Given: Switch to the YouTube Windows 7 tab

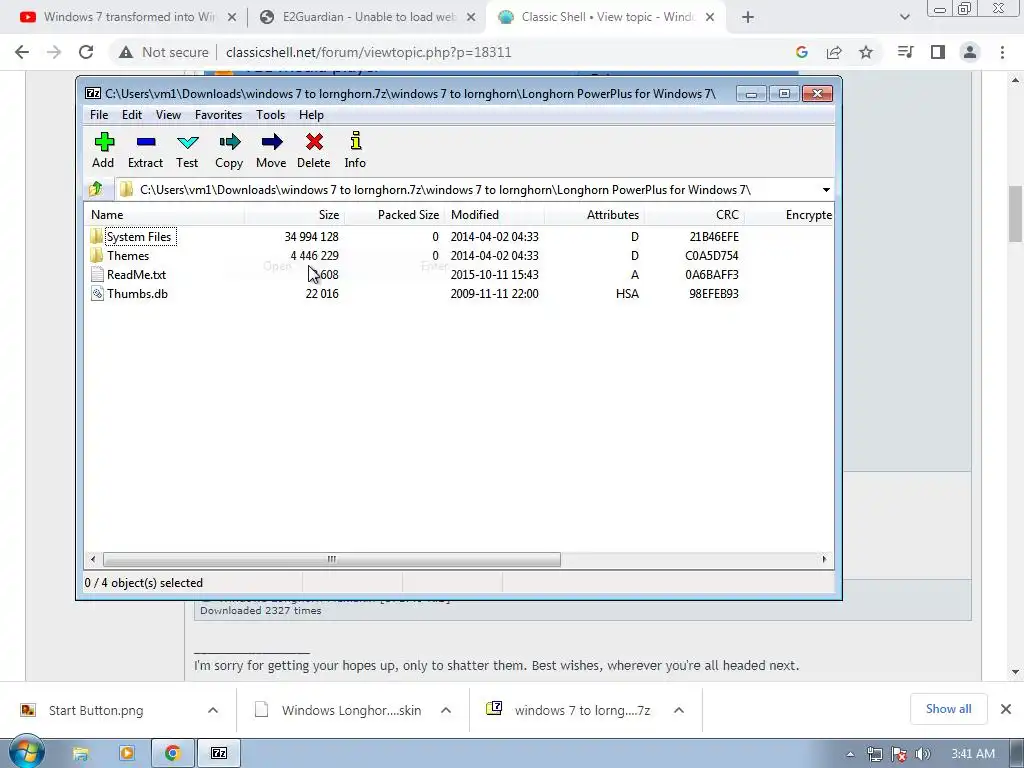Looking at the screenshot, I should tap(129, 17).
